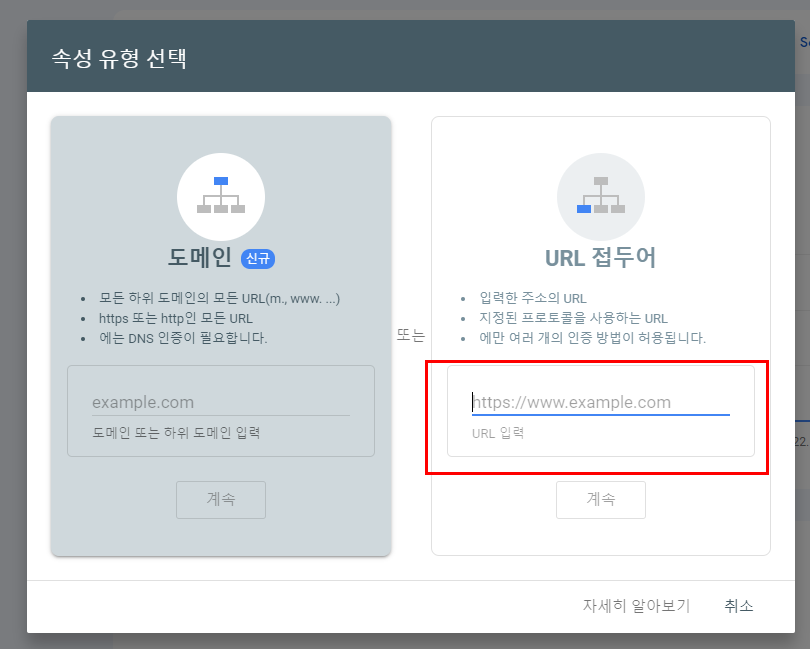Focus the https://www.example.com URL input field
Screen dimensions: 810x649
click(x=601, y=403)
